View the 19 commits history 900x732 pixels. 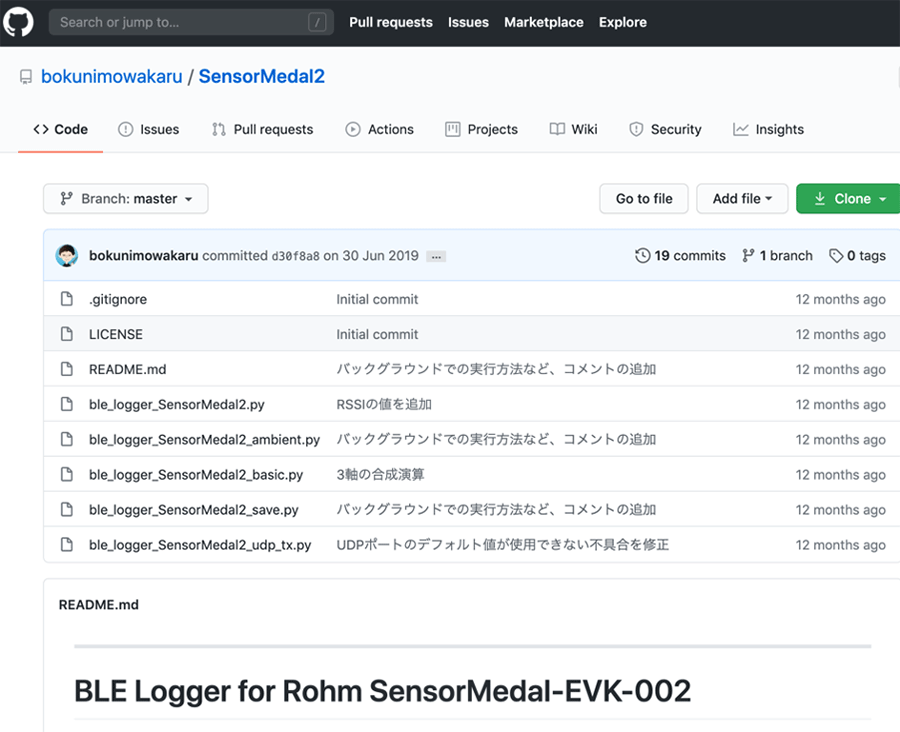point(680,255)
